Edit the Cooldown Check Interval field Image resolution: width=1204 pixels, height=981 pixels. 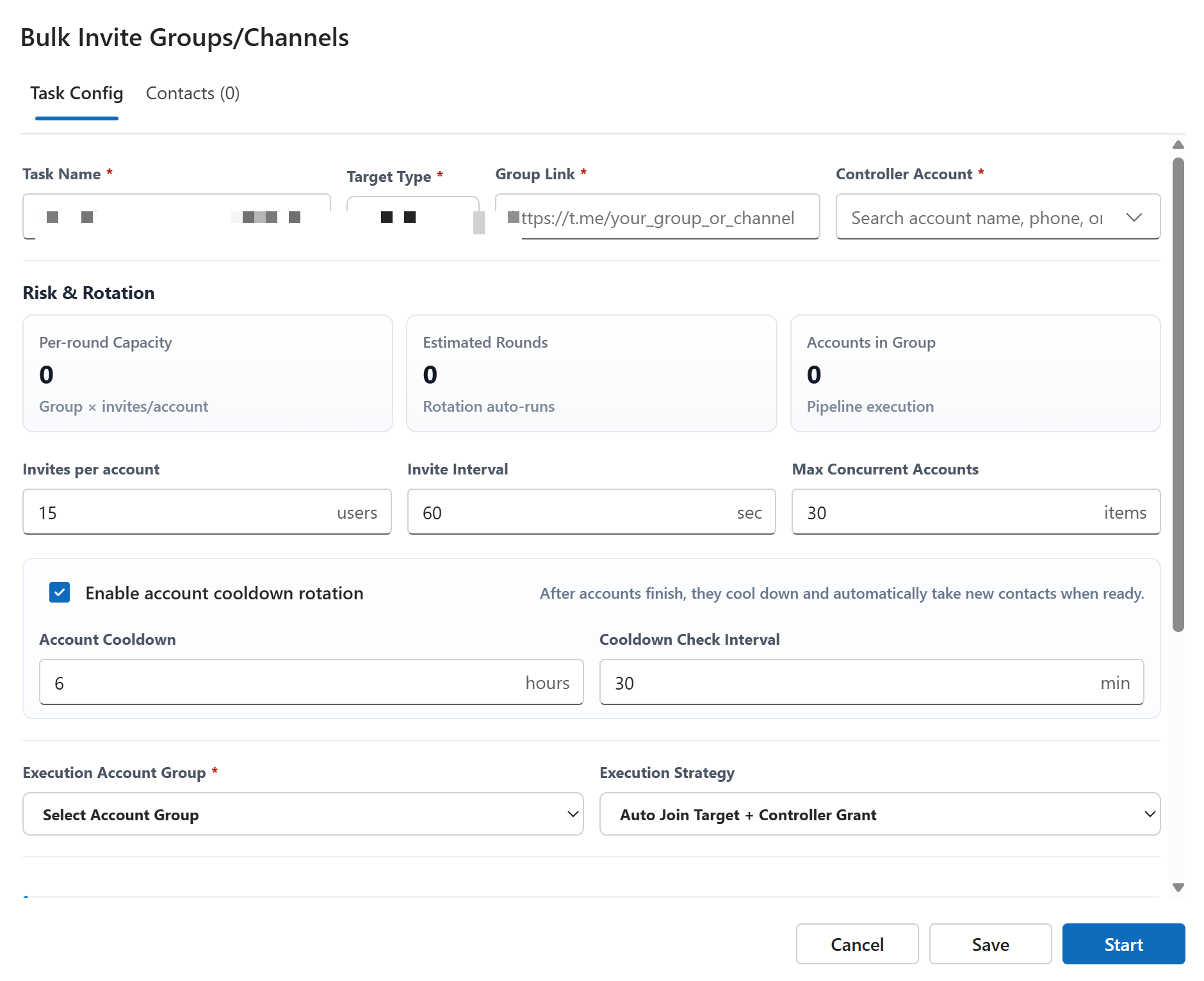pyautogui.click(x=872, y=682)
